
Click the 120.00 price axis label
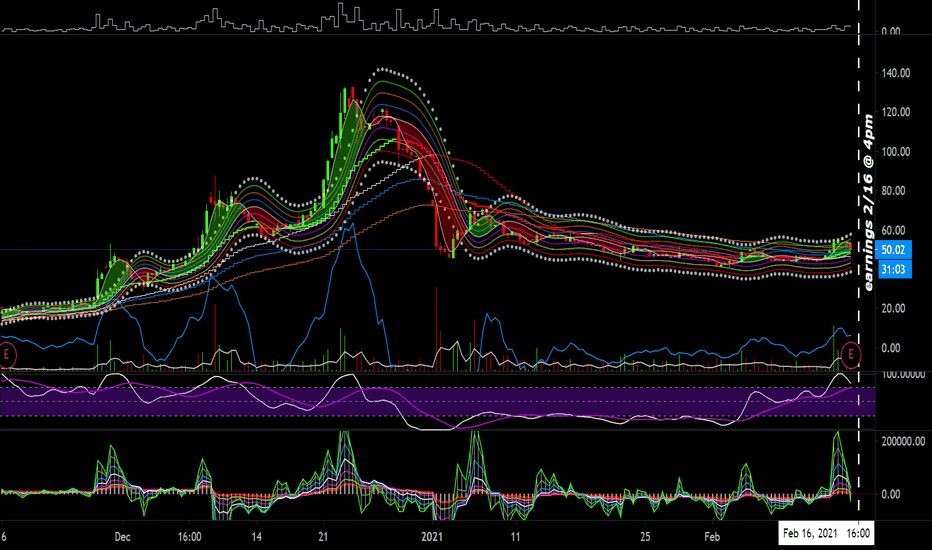click(x=896, y=112)
